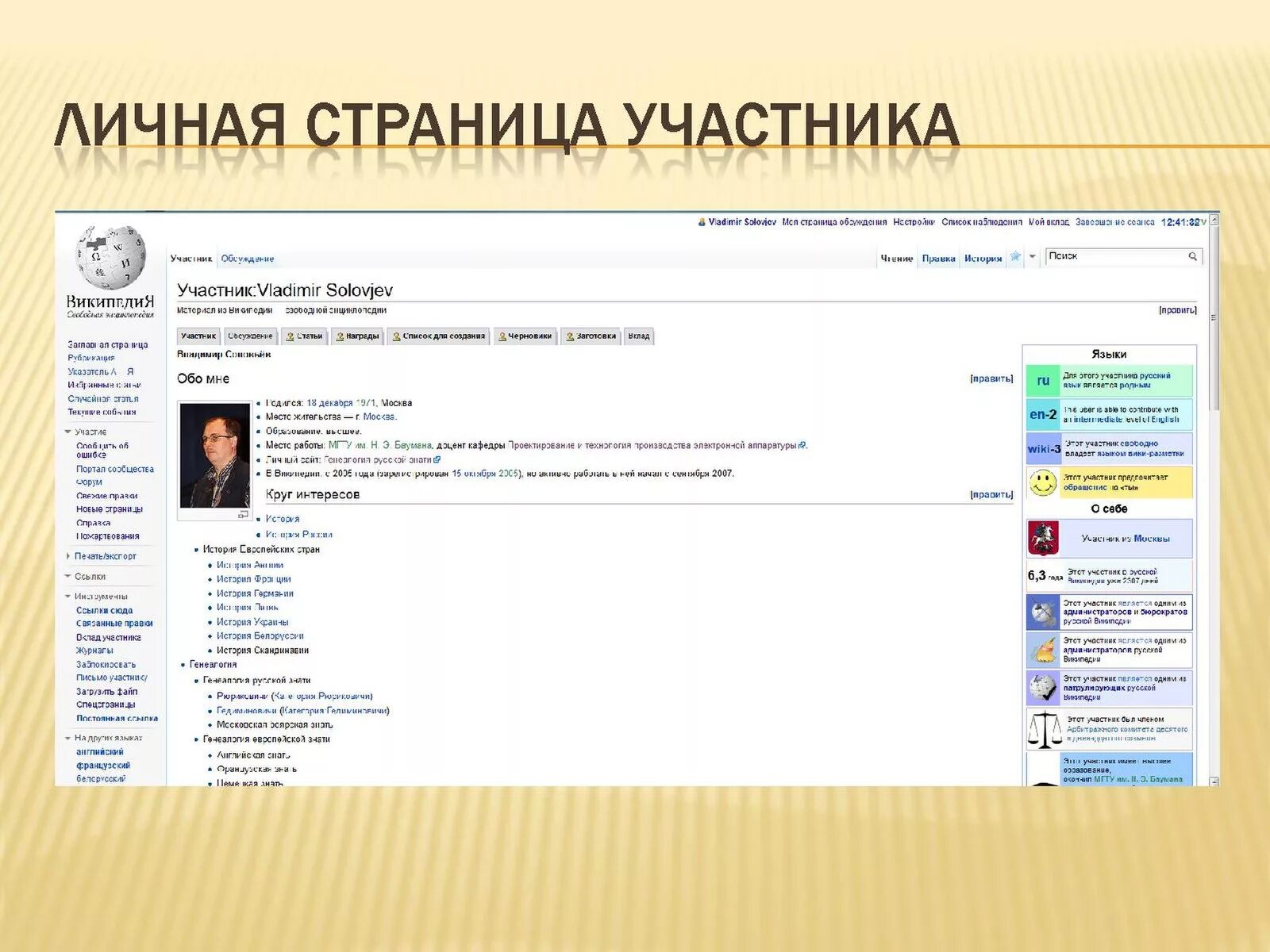Click the vertical scrollbar thumb
1270x952 pixels.
coord(1213,317)
